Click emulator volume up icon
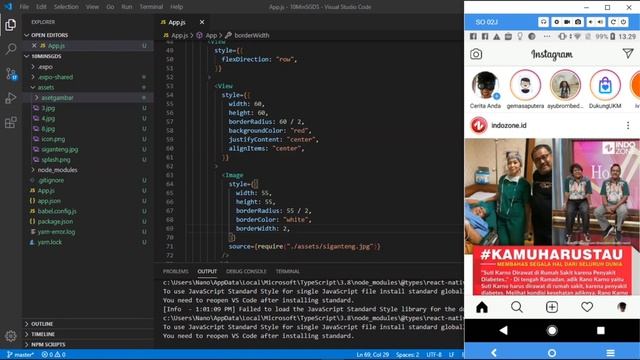Image resolution: width=640 pixels, height=360 pixels. coord(600,22)
